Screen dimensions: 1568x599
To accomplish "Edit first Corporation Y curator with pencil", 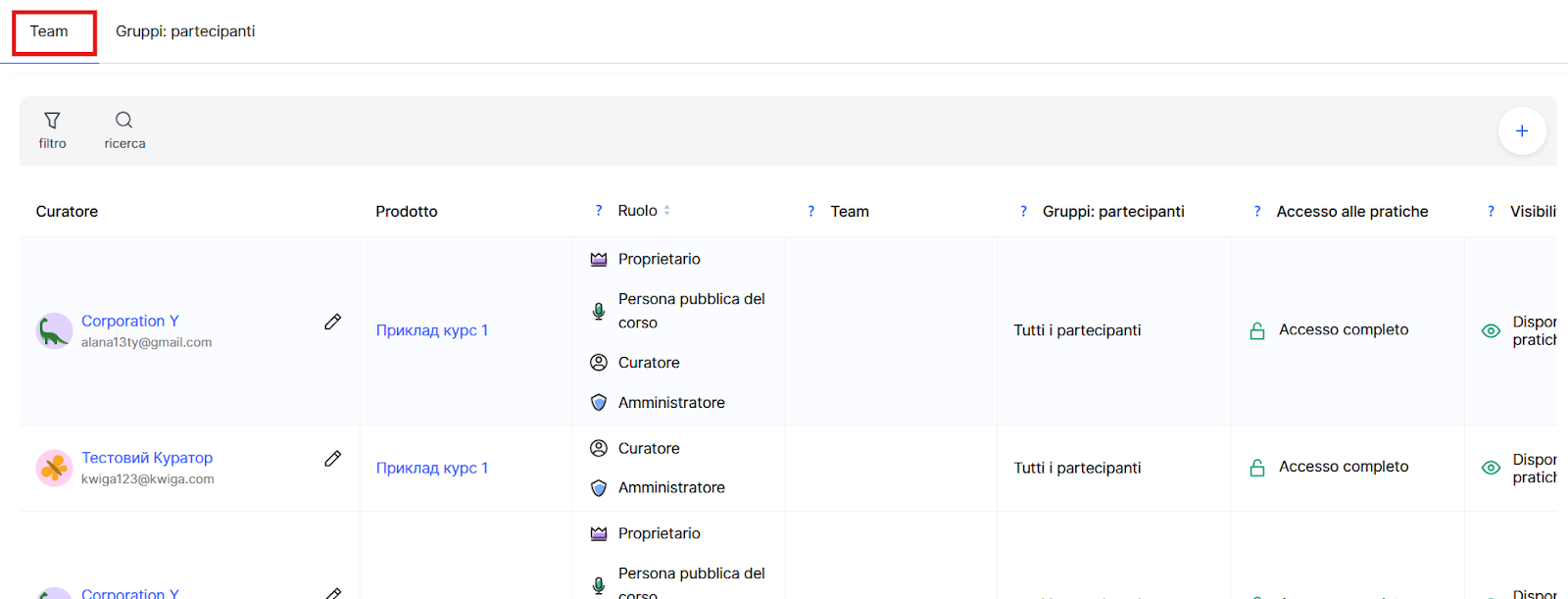I will click(x=333, y=322).
